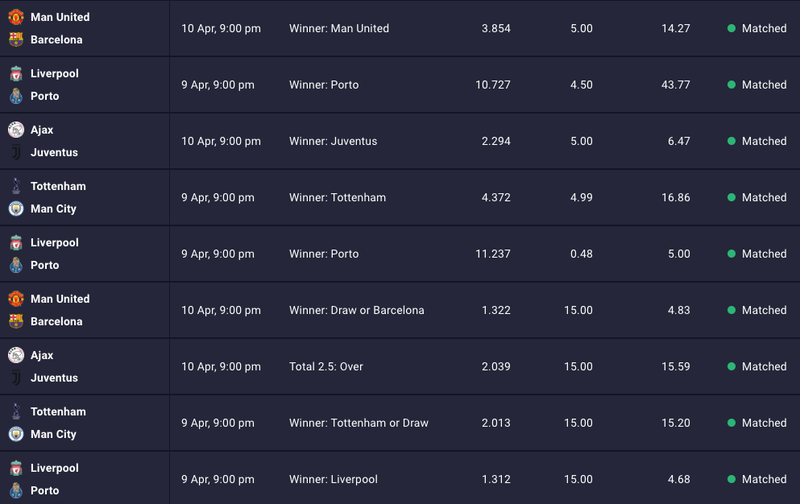The height and width of the screenshot is (504, 800).
Task: Click the green Matched dot for Winner: Man United
Action: tap(731, 29)
